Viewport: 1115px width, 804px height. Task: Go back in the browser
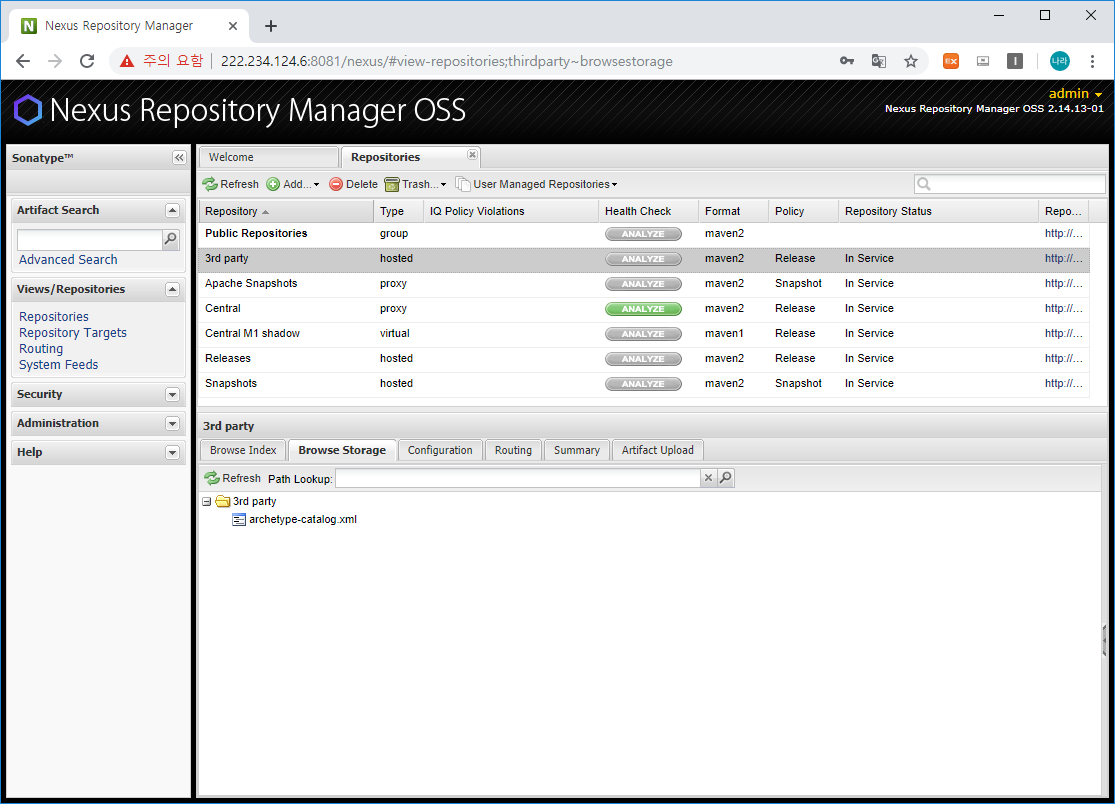pos(23,61)
